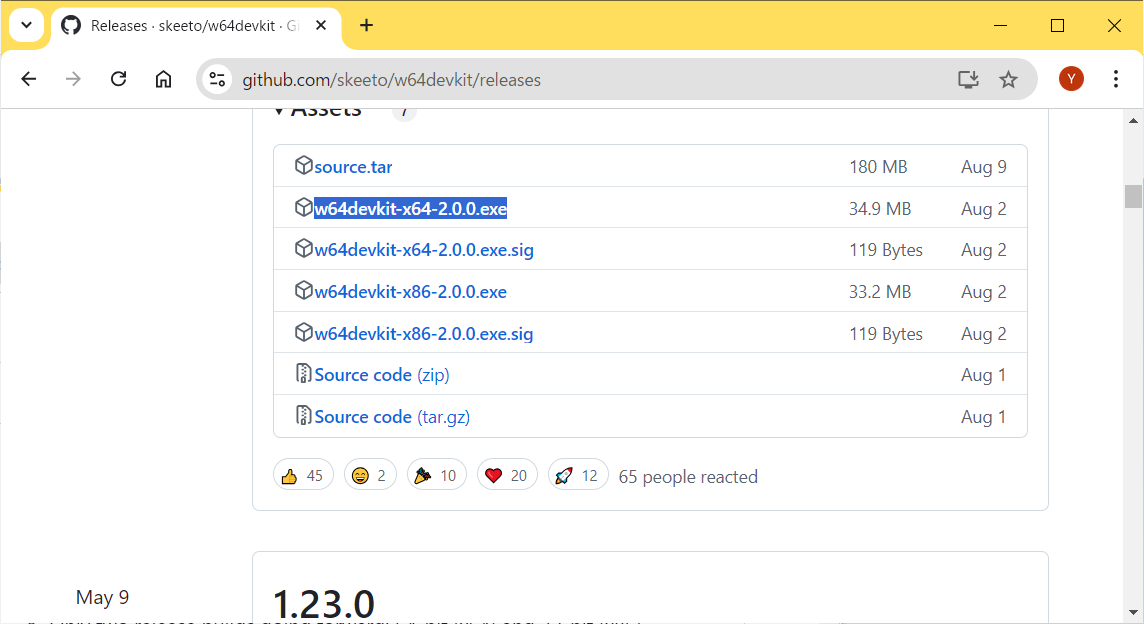Close the Releases skeeto/w64devkit tab

tap(320, 26)
